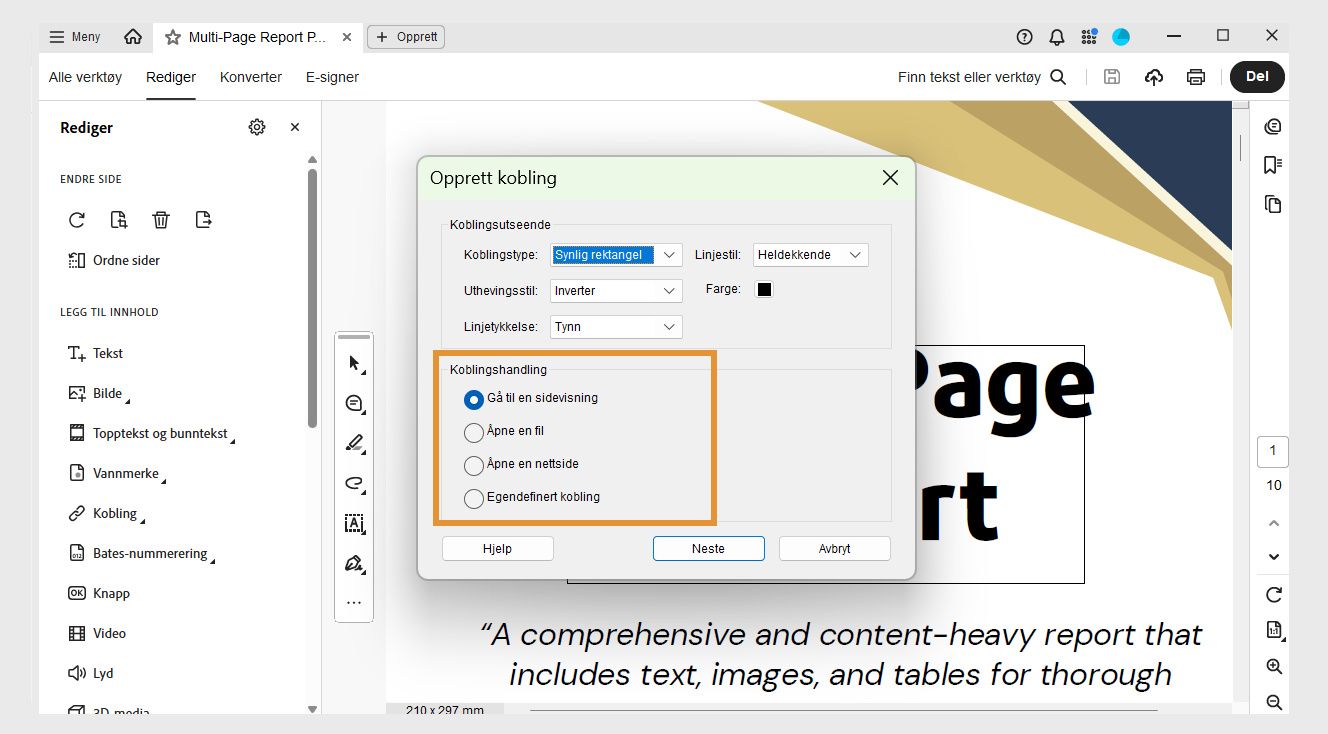Click the insert page icon
Screen dimensions: 1328x734
point(119,220)
